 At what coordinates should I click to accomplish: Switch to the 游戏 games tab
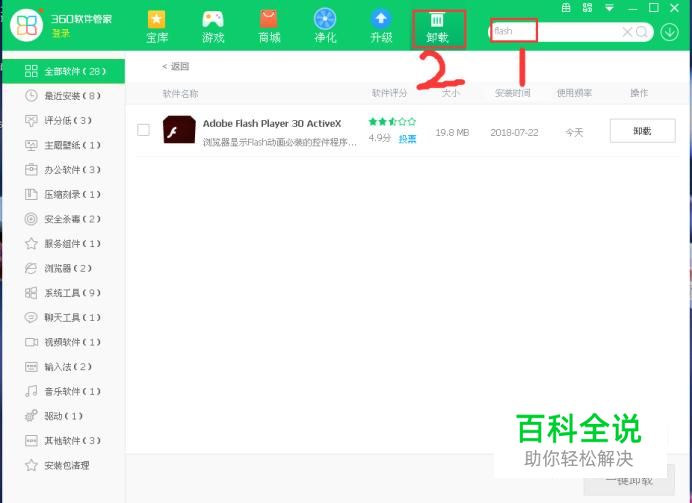coord(213,27)
